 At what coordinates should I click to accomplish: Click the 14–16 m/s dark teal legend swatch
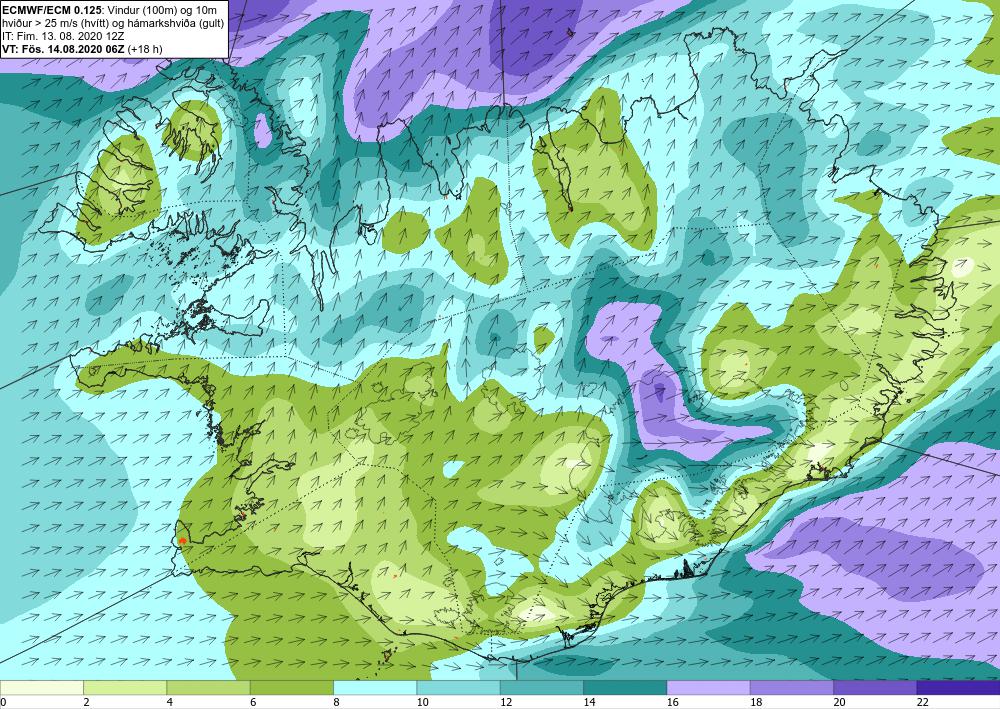click(x=625, y=687)
